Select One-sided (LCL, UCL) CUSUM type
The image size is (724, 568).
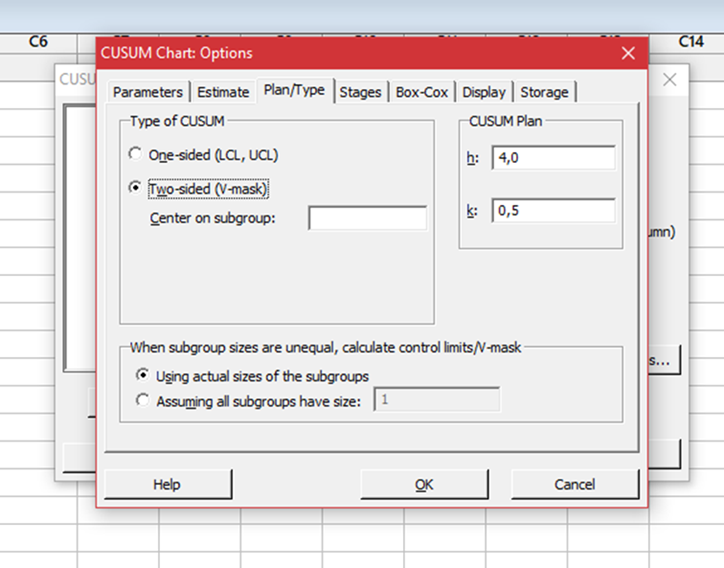136,155
